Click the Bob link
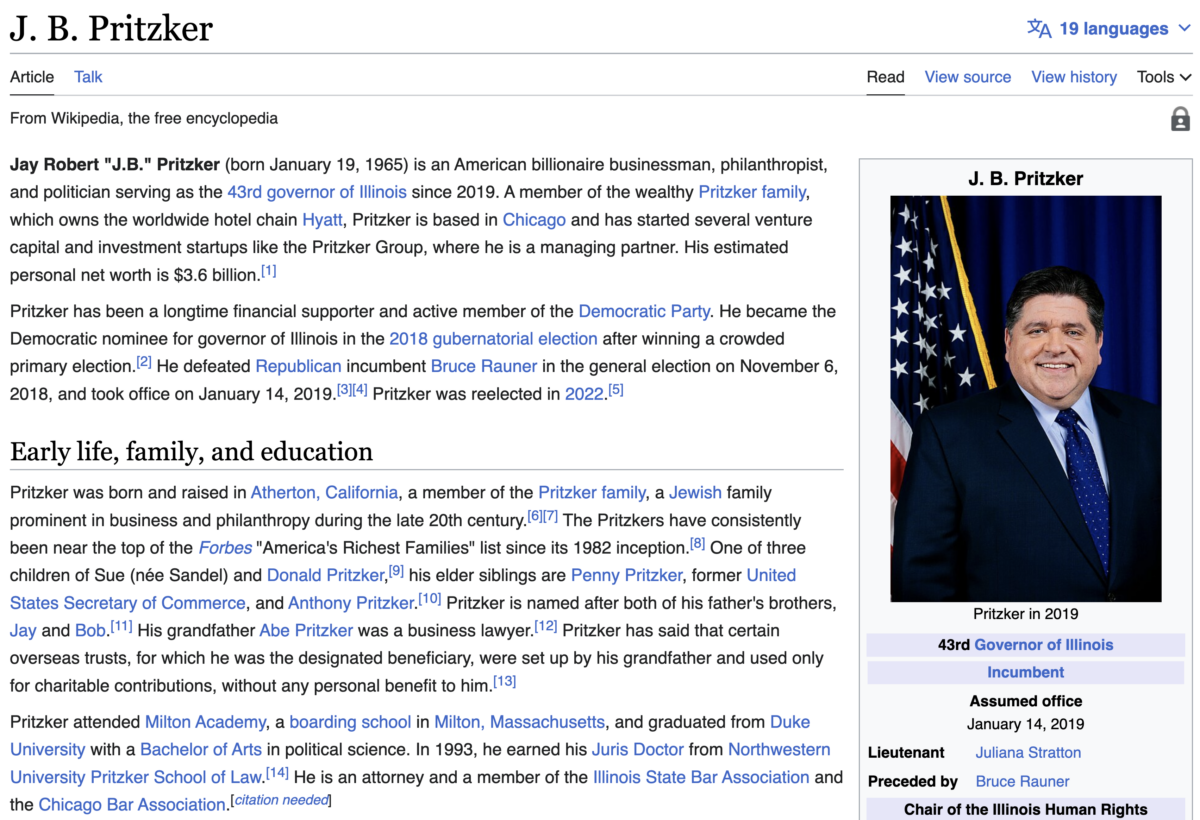Image resolution: width=1200 pixels, height=820 pixels. pyautogui.click(x=90, y=631)
